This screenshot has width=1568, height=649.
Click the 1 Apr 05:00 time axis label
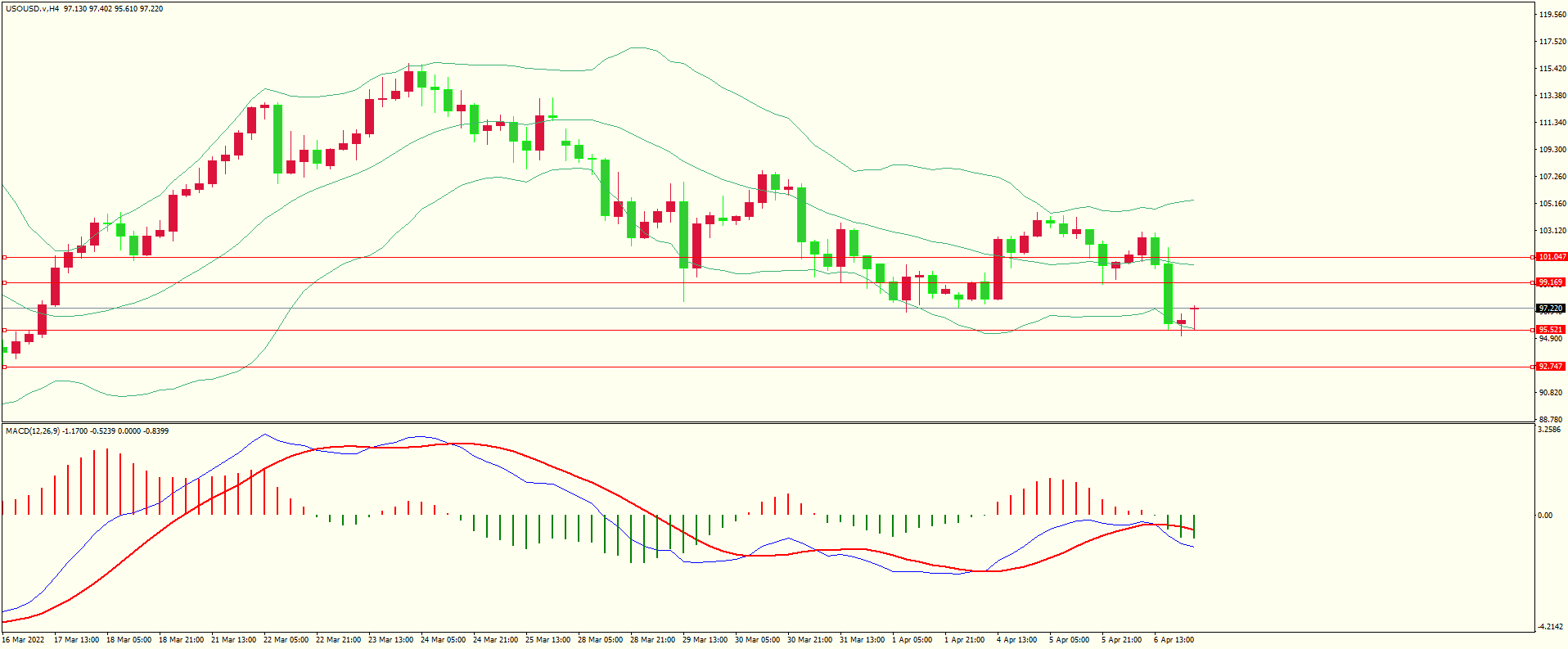pyautogui.click(x=912, y=640)
